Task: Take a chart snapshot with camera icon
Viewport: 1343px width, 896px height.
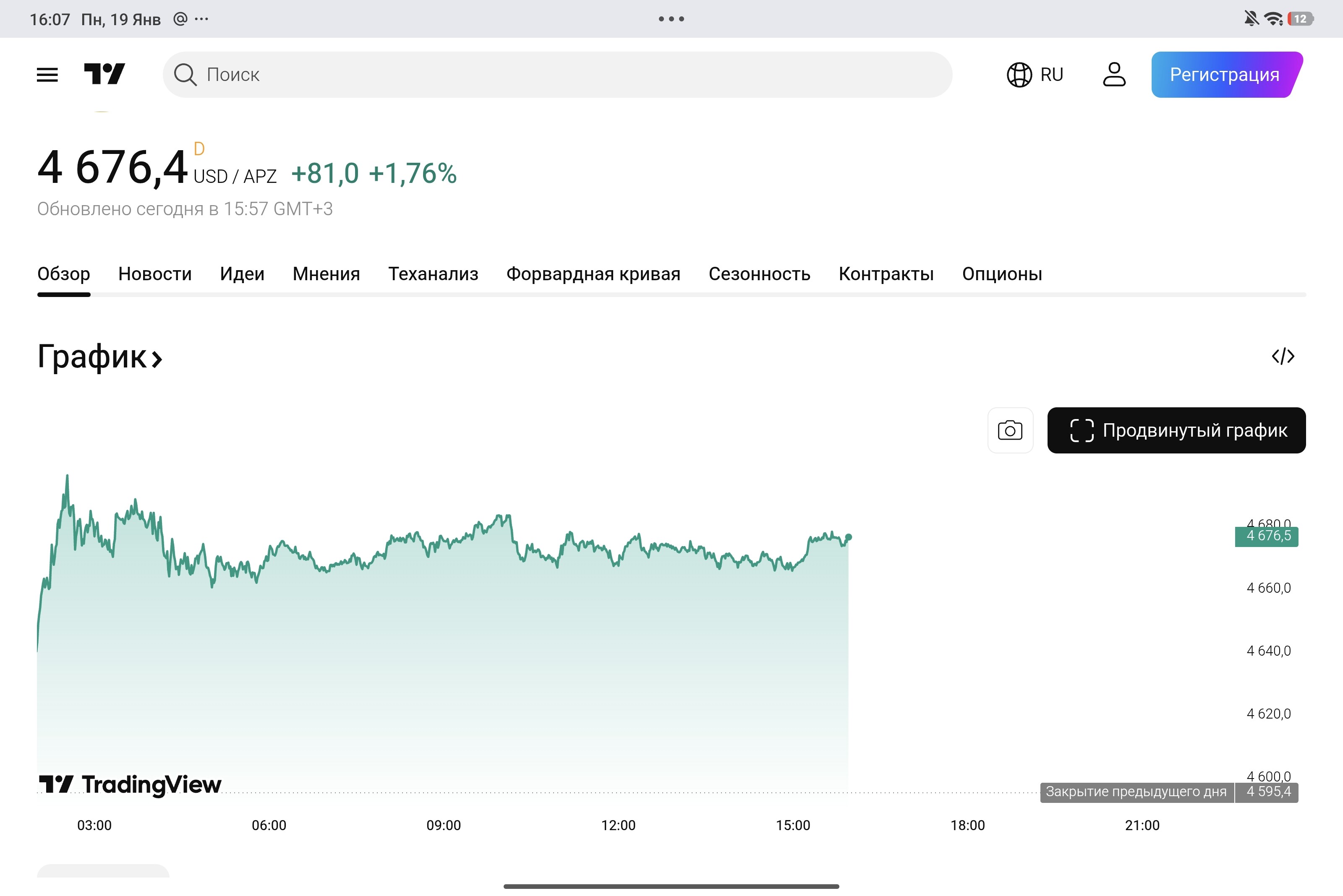Action: click(1010, 430)
